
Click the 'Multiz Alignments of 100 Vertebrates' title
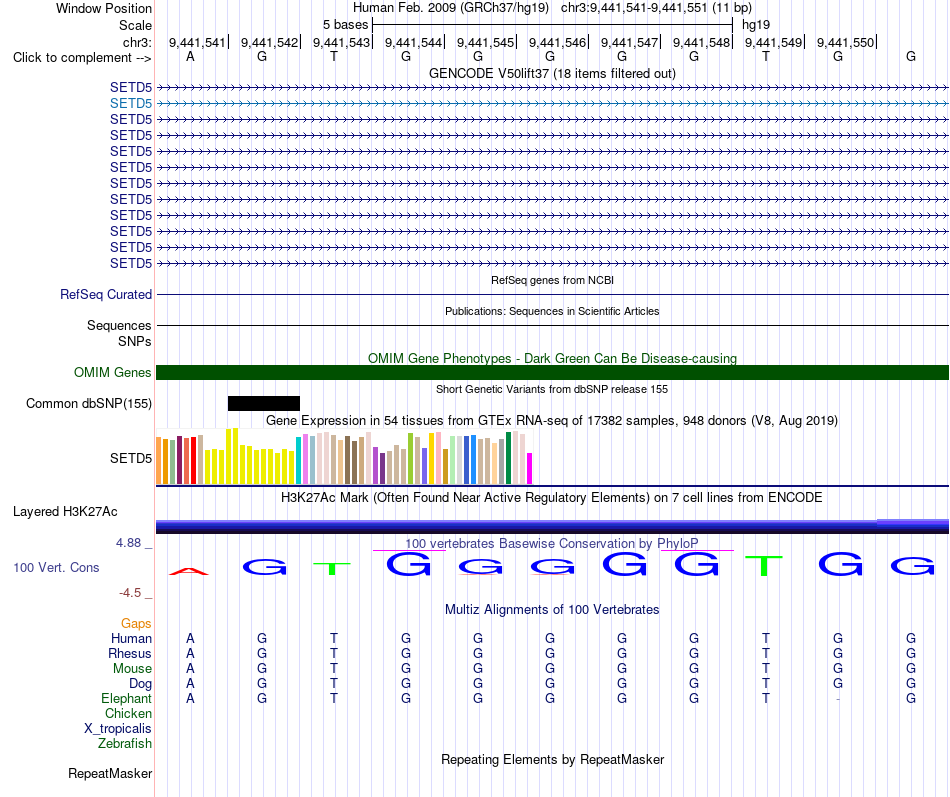click(552, 610)
